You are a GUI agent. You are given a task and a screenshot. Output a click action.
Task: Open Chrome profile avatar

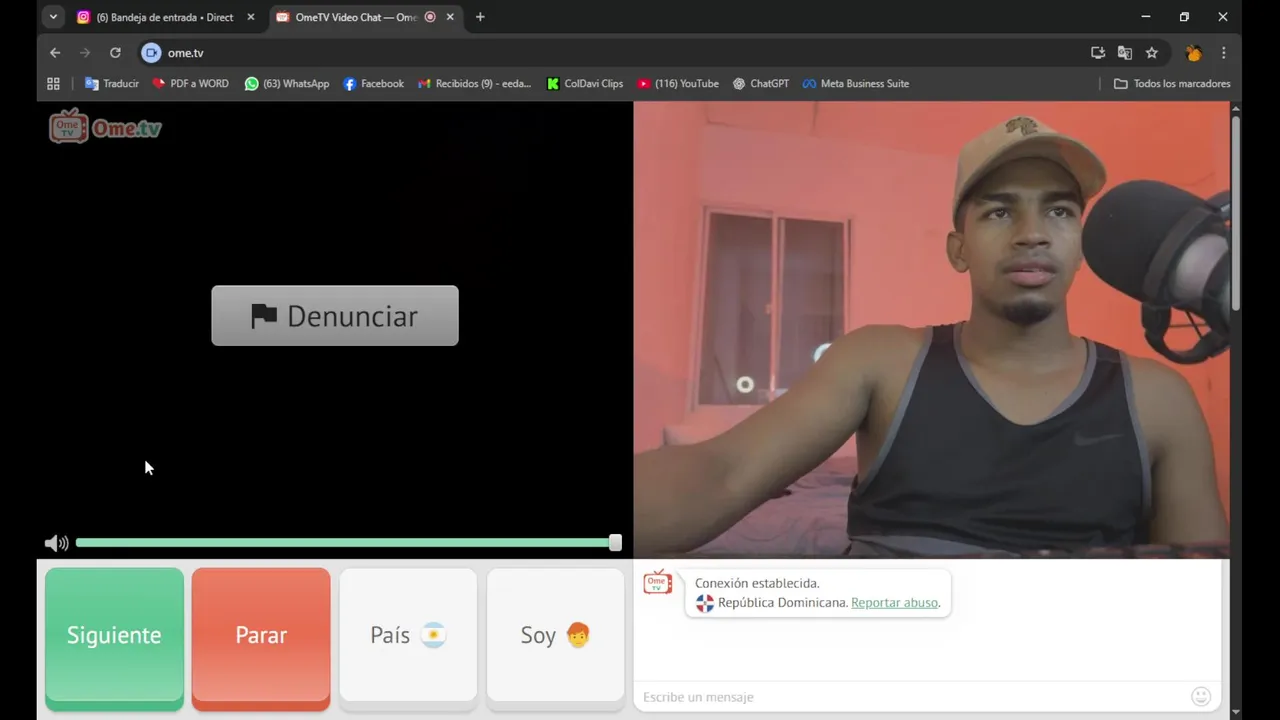coord(1193,53)
